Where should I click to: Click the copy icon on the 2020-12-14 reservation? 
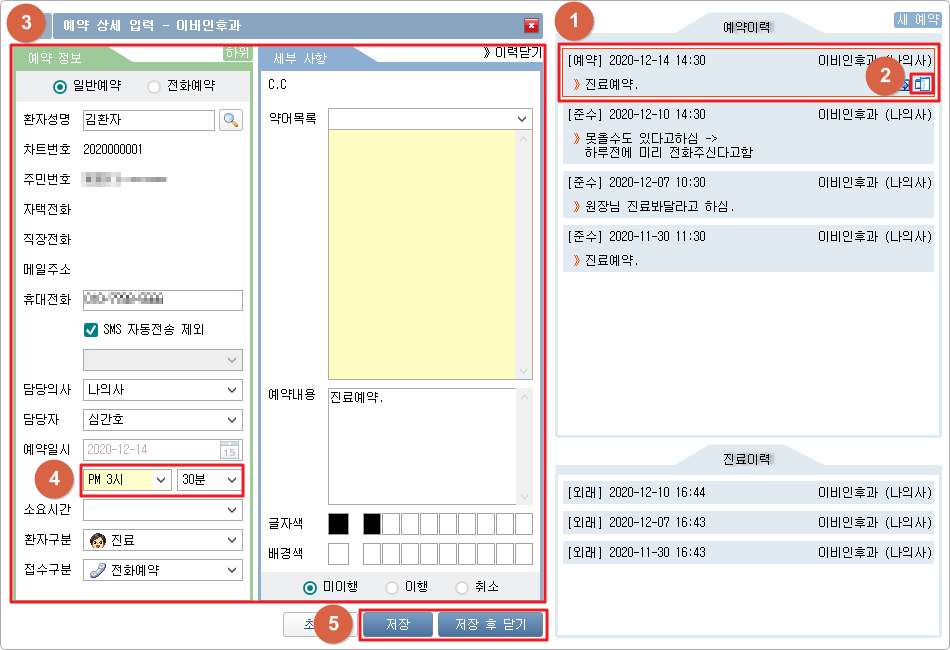pos(922,84)
